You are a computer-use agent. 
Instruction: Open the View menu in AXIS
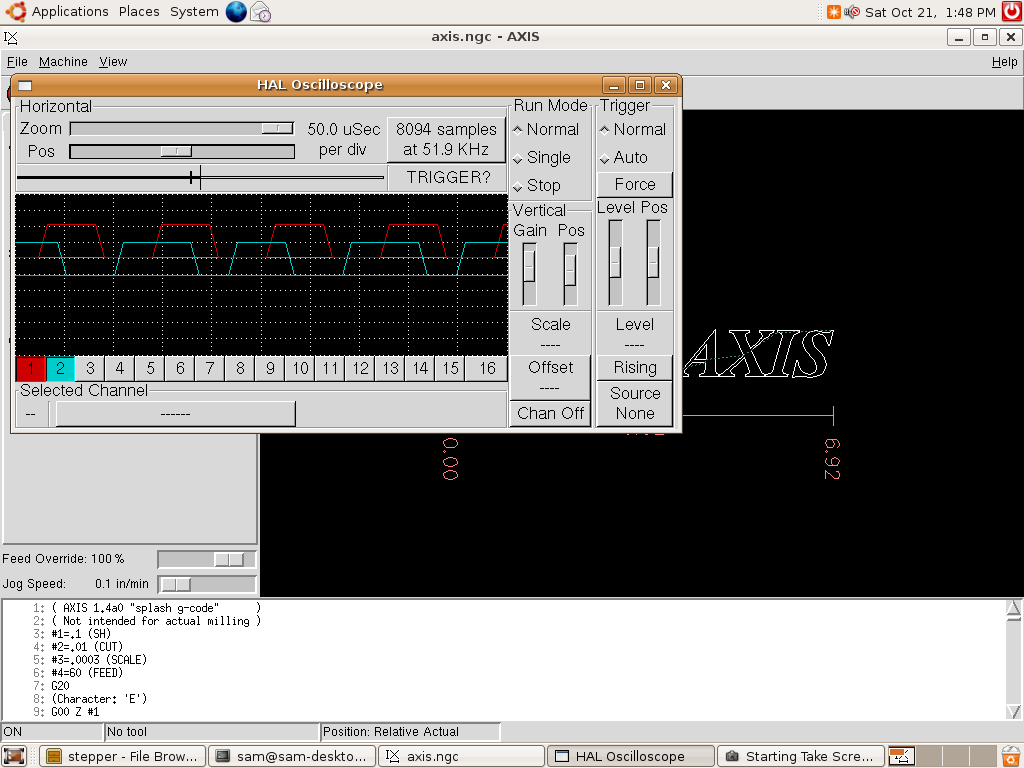click(x=113, y=62)
